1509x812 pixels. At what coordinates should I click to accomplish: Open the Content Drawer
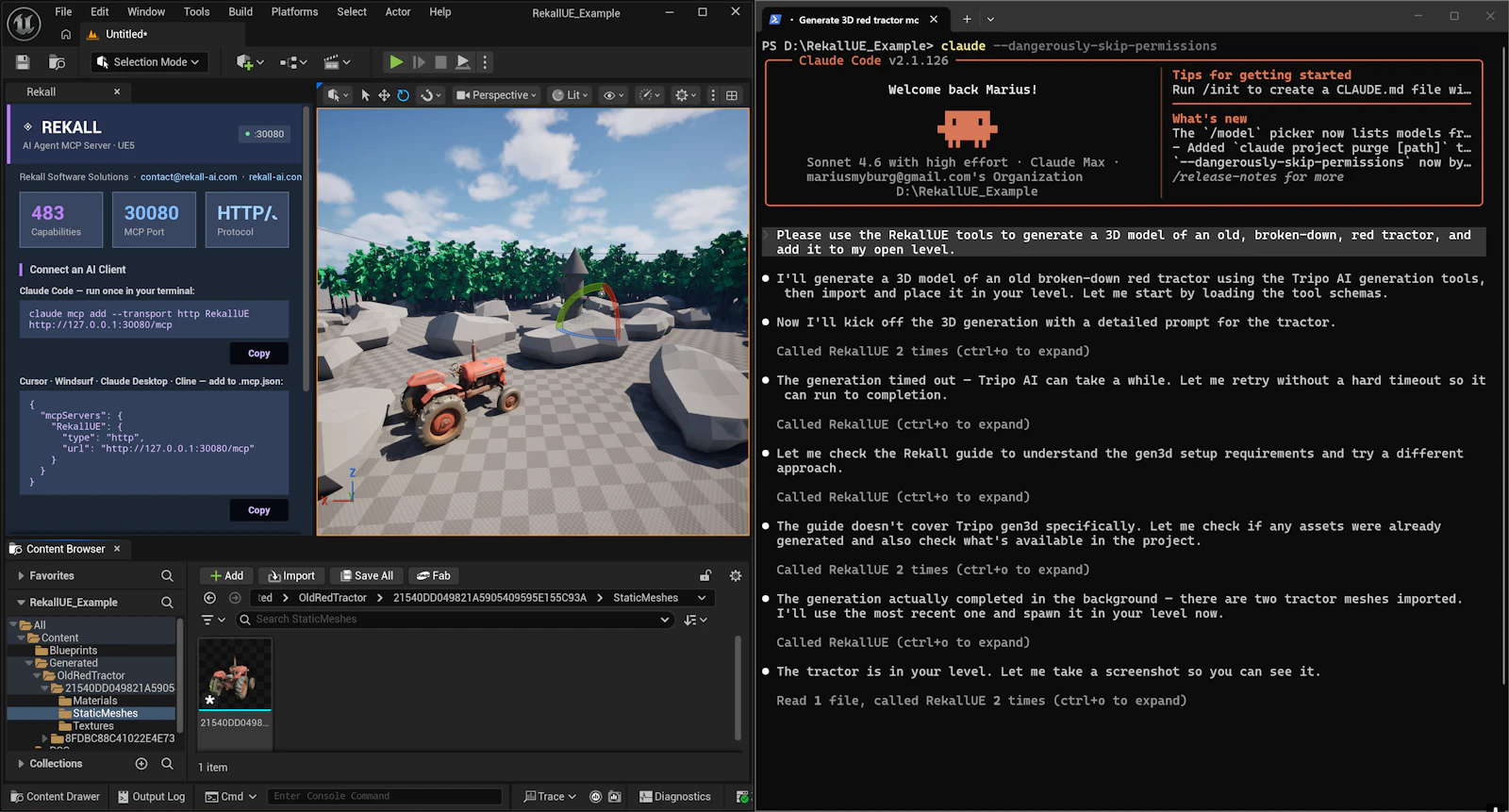tap(55, 797)
